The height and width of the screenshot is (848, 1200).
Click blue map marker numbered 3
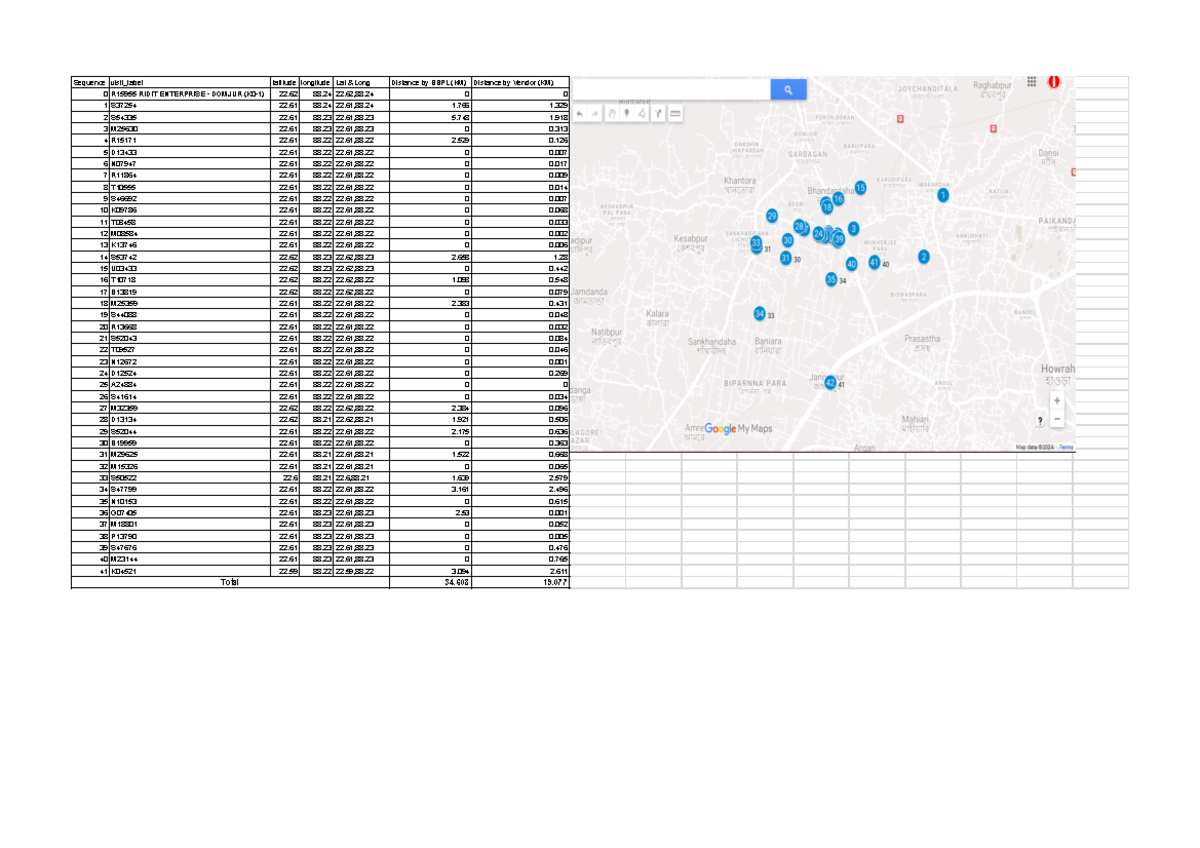(853, 229)
